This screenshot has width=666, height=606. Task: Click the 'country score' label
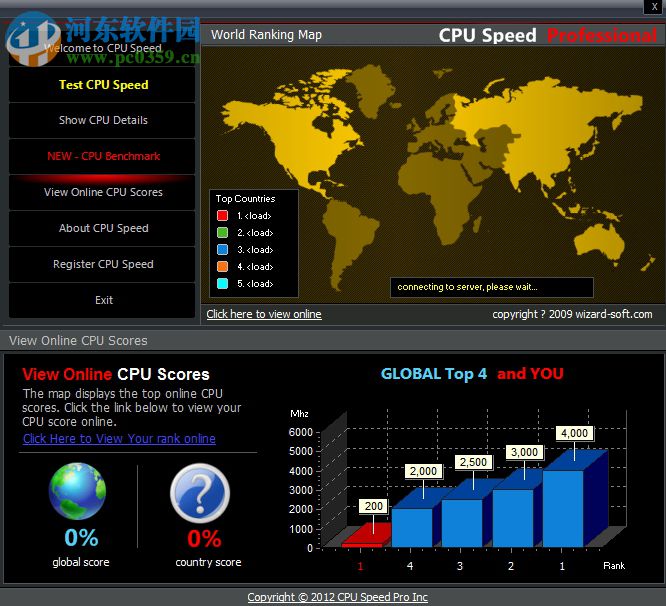coord(208,562)
